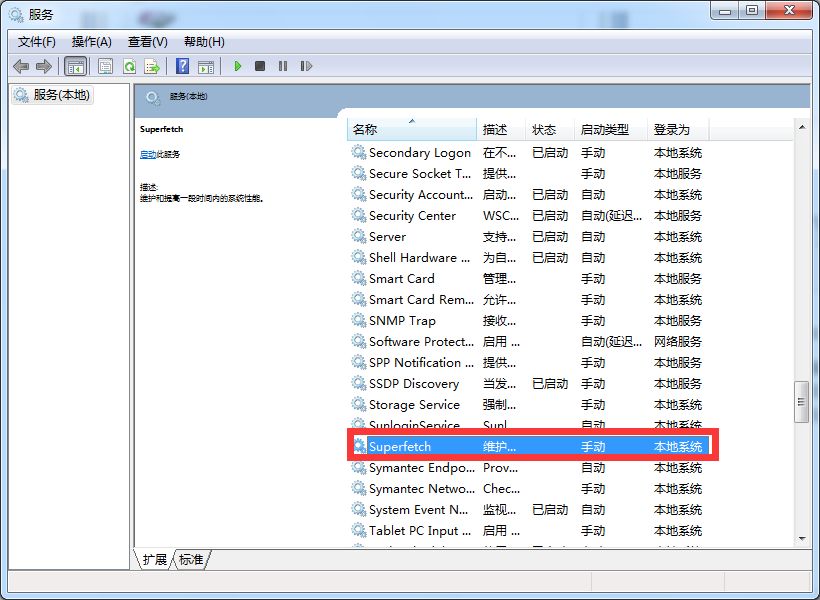
Task: Toggle the show/hide console tree icon
Action: (75, 66)
